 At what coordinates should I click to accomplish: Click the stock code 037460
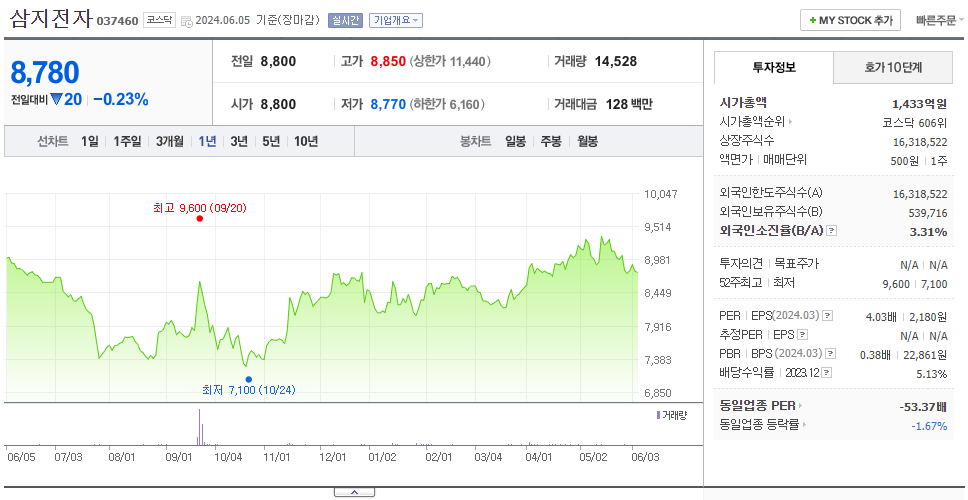[x=117, y=22]
